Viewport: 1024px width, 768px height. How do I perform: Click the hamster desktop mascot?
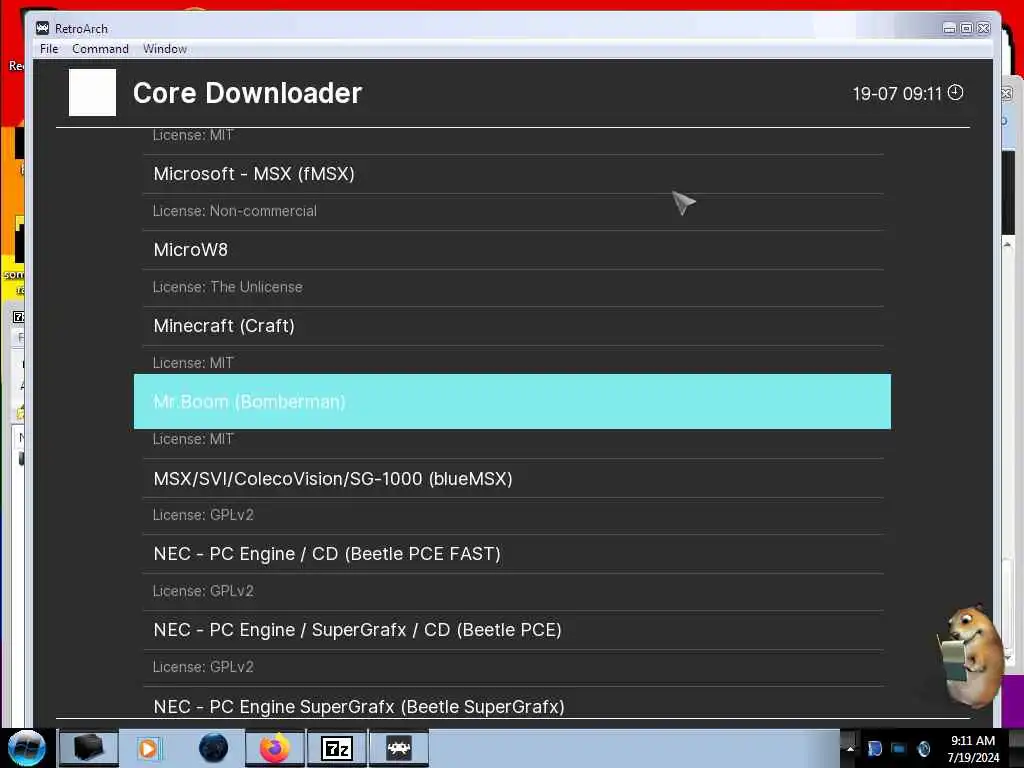click(x=970, y=656)
